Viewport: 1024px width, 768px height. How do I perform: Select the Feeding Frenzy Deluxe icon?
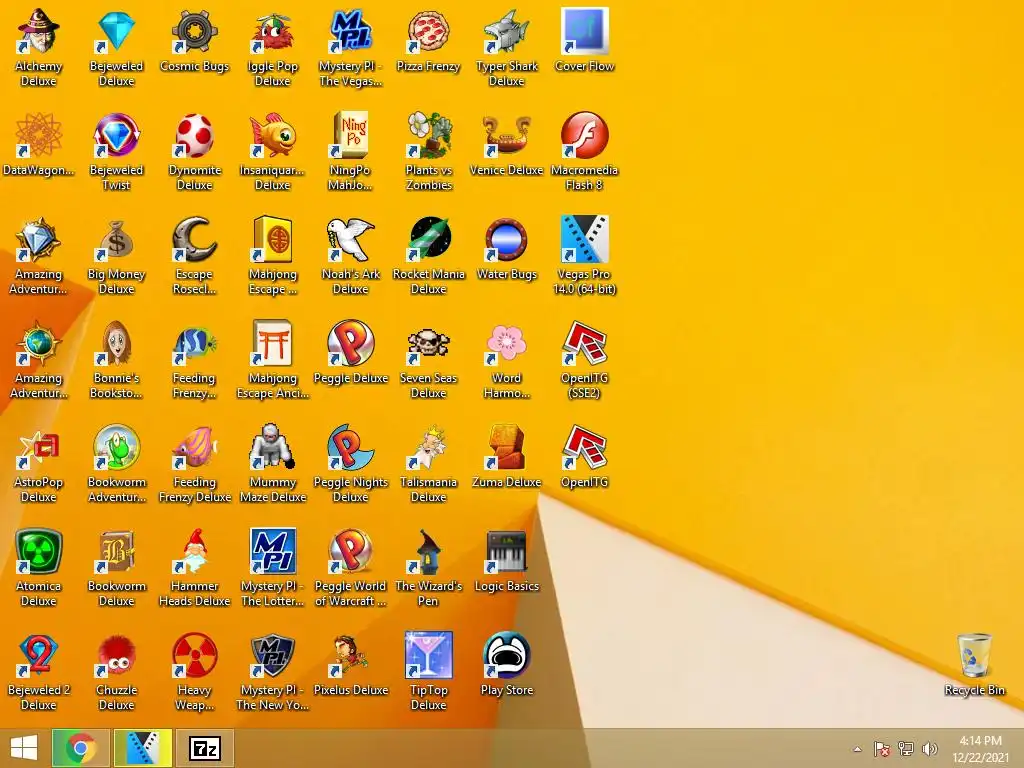tap(195, 447)
